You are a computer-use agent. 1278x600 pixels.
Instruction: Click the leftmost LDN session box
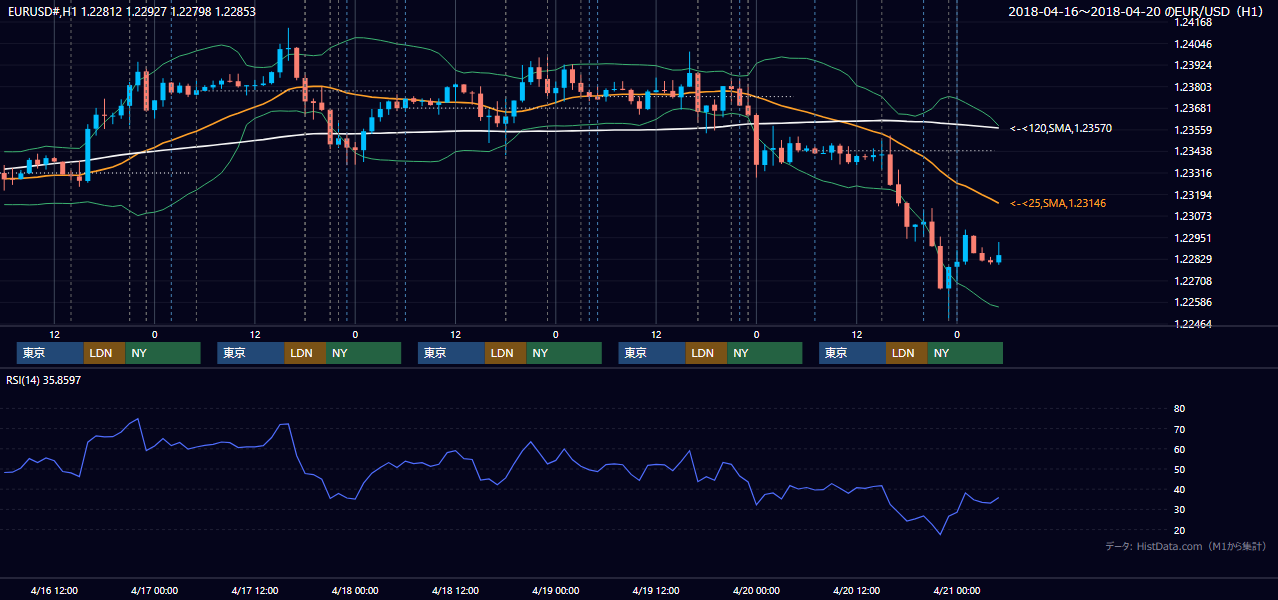click(104, 353)
